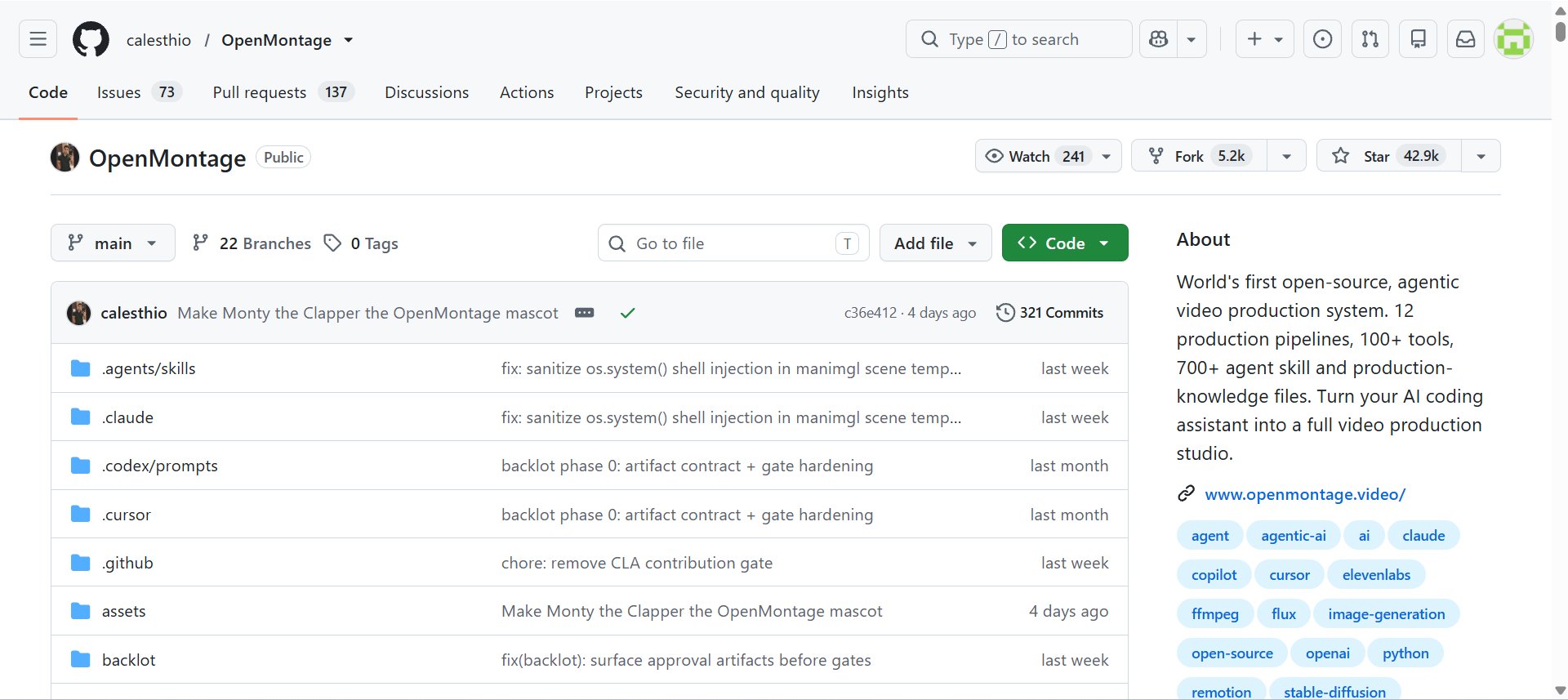Open the user avatar menu
Screen dimensions: 1568x700
[x=1513, y=39]
